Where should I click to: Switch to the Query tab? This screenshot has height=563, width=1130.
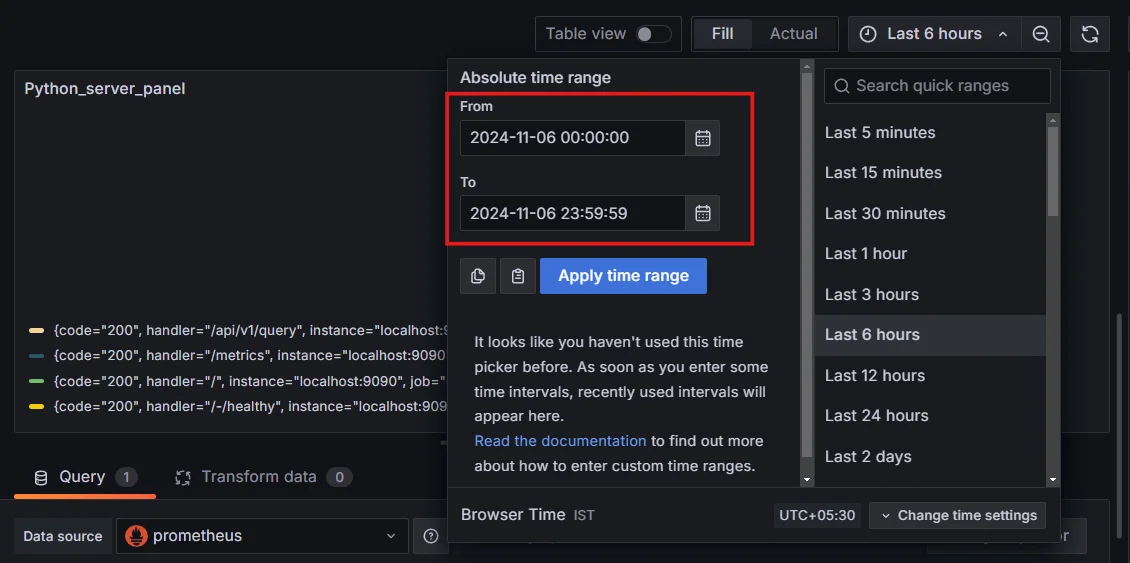tap(85, 477)
